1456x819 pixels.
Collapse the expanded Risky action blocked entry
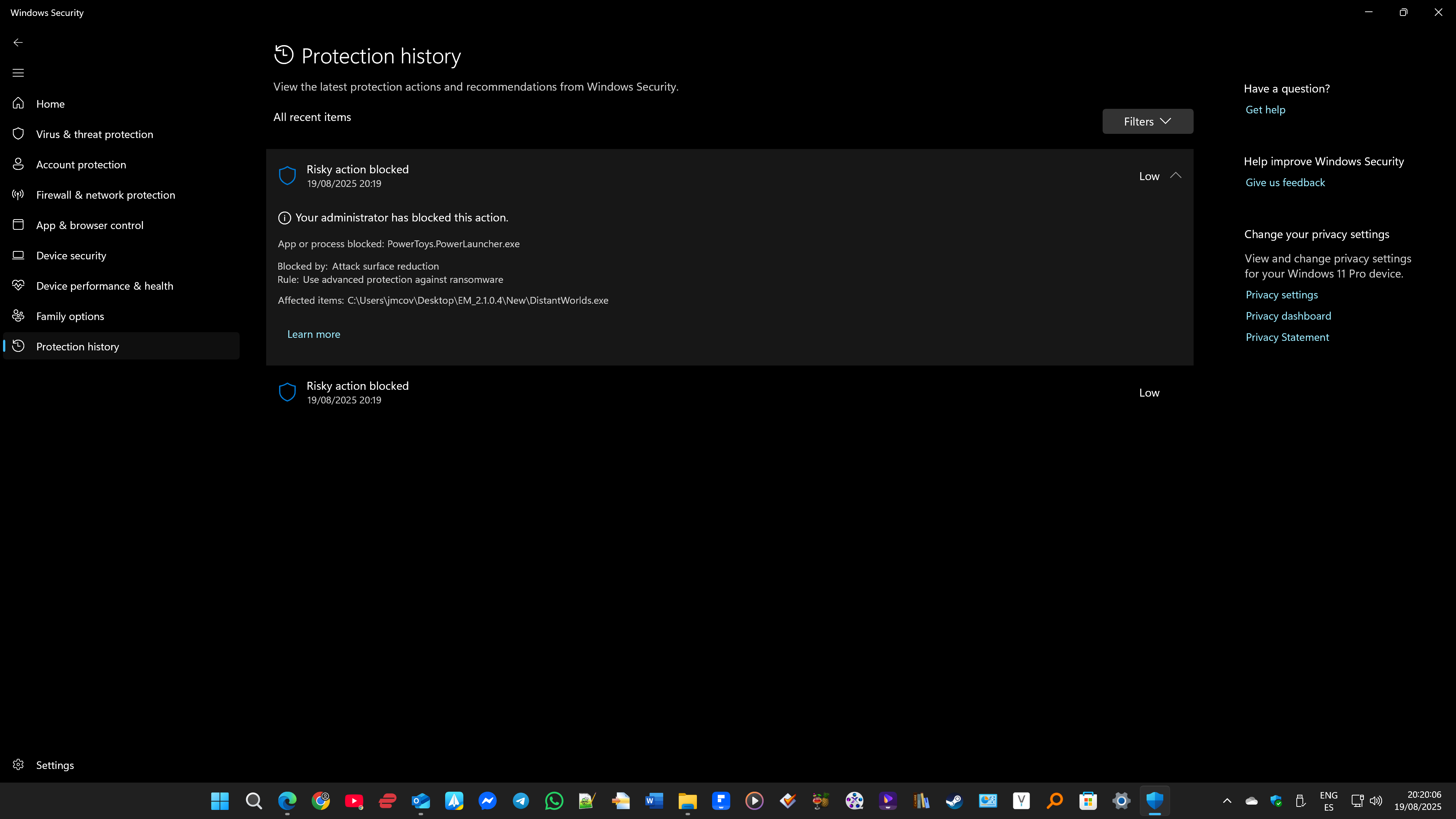pos(1176,176)
